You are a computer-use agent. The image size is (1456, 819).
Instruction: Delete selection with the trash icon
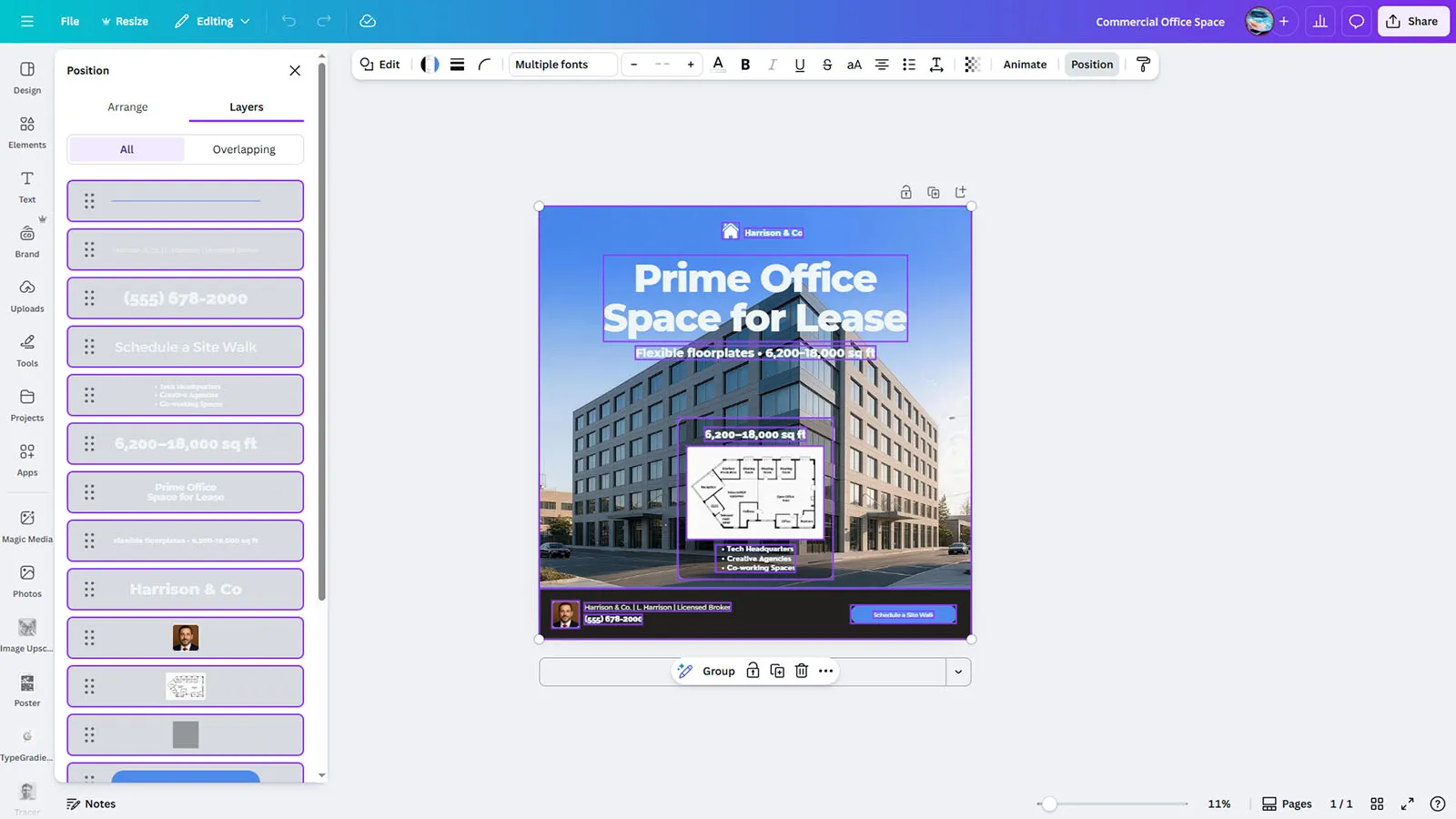pyautogui.click(x=801, y=671)
